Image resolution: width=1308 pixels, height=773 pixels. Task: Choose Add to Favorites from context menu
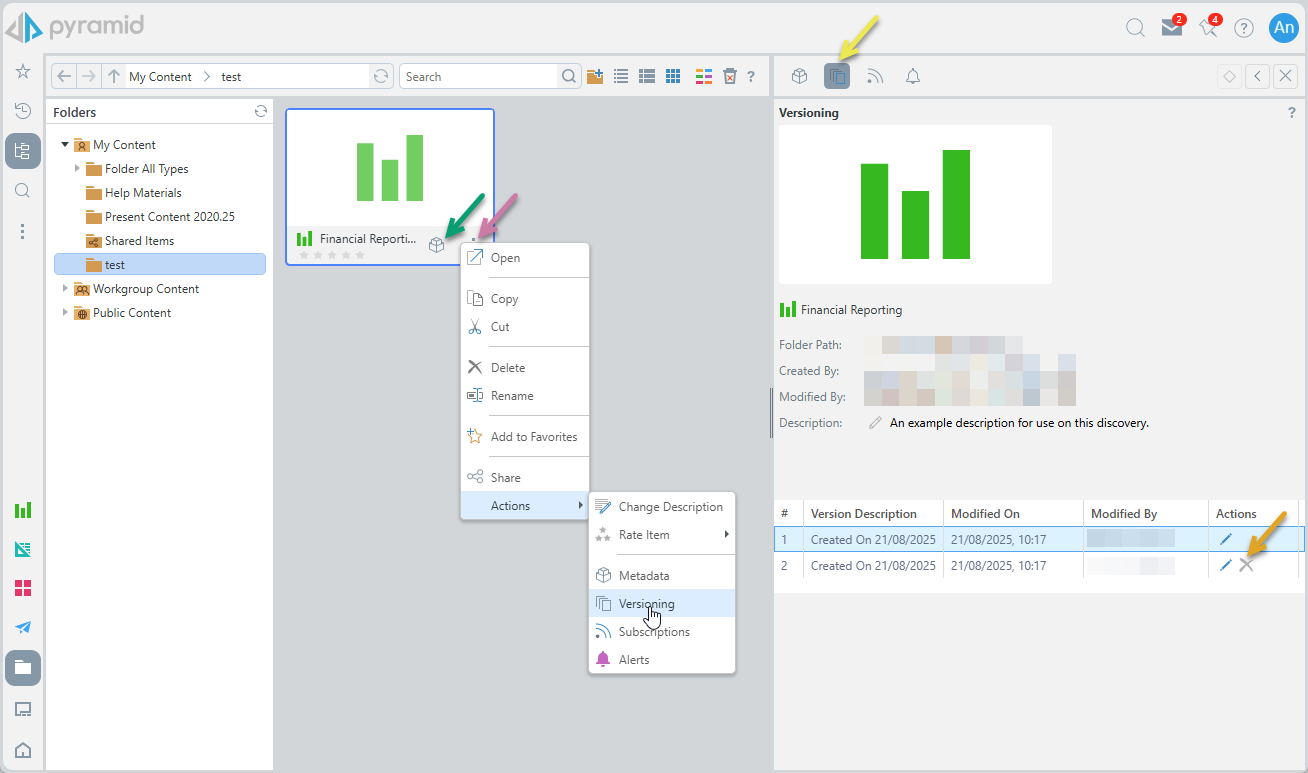[533, 437]
